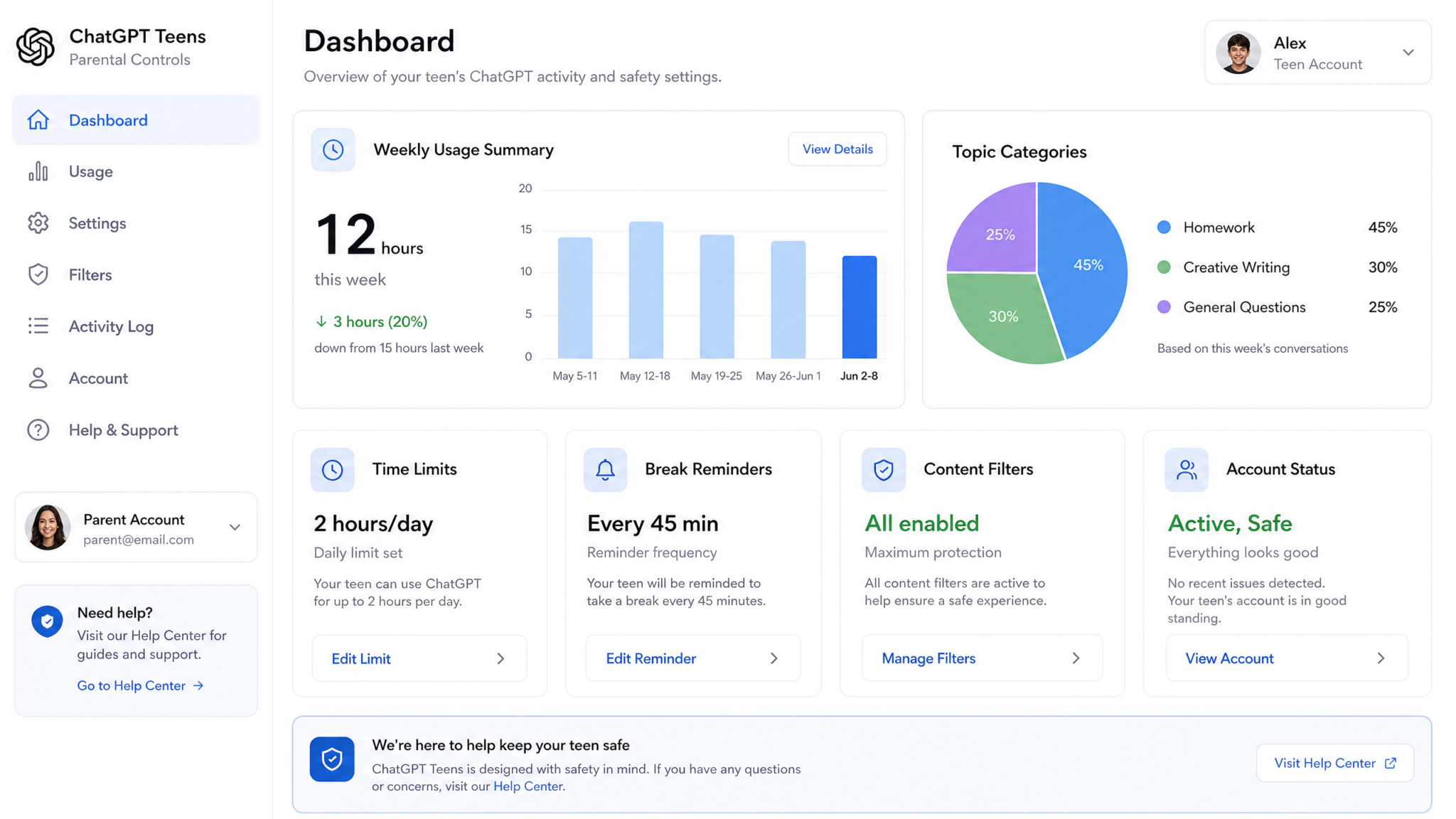Click the May 19-25 bar in chart
This screenshot has height=819, width=1456.
pyautogui.click(x=717, y=296)
